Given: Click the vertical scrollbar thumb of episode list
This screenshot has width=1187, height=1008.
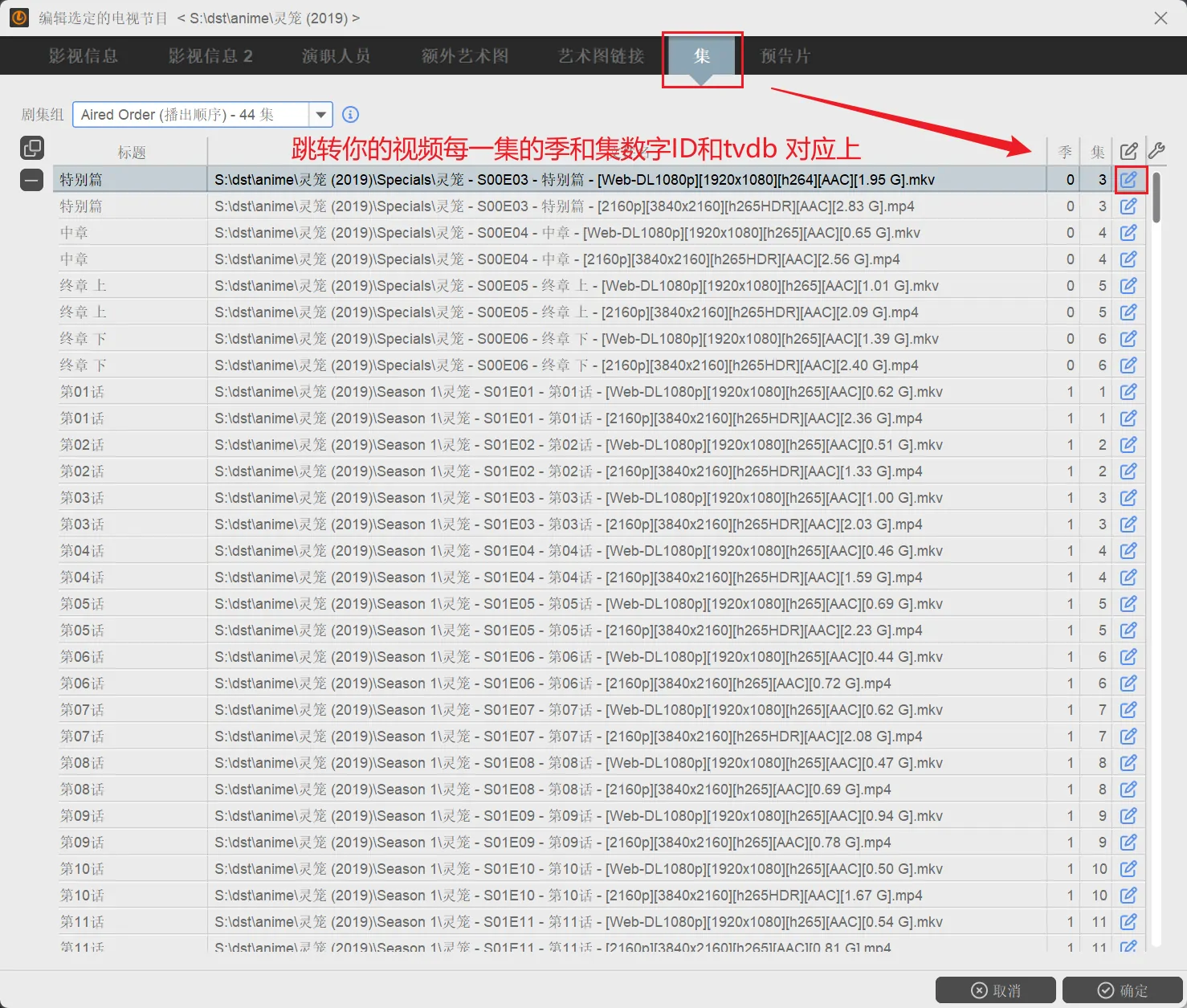Looking at the screenshot, I should pyautogui.click(x=1156, y=198).
